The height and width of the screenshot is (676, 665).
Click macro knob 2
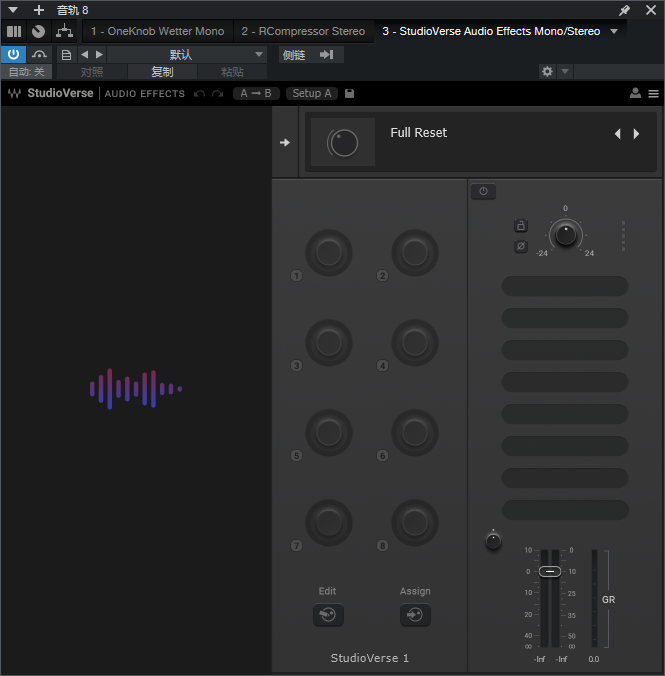(414, 253)
